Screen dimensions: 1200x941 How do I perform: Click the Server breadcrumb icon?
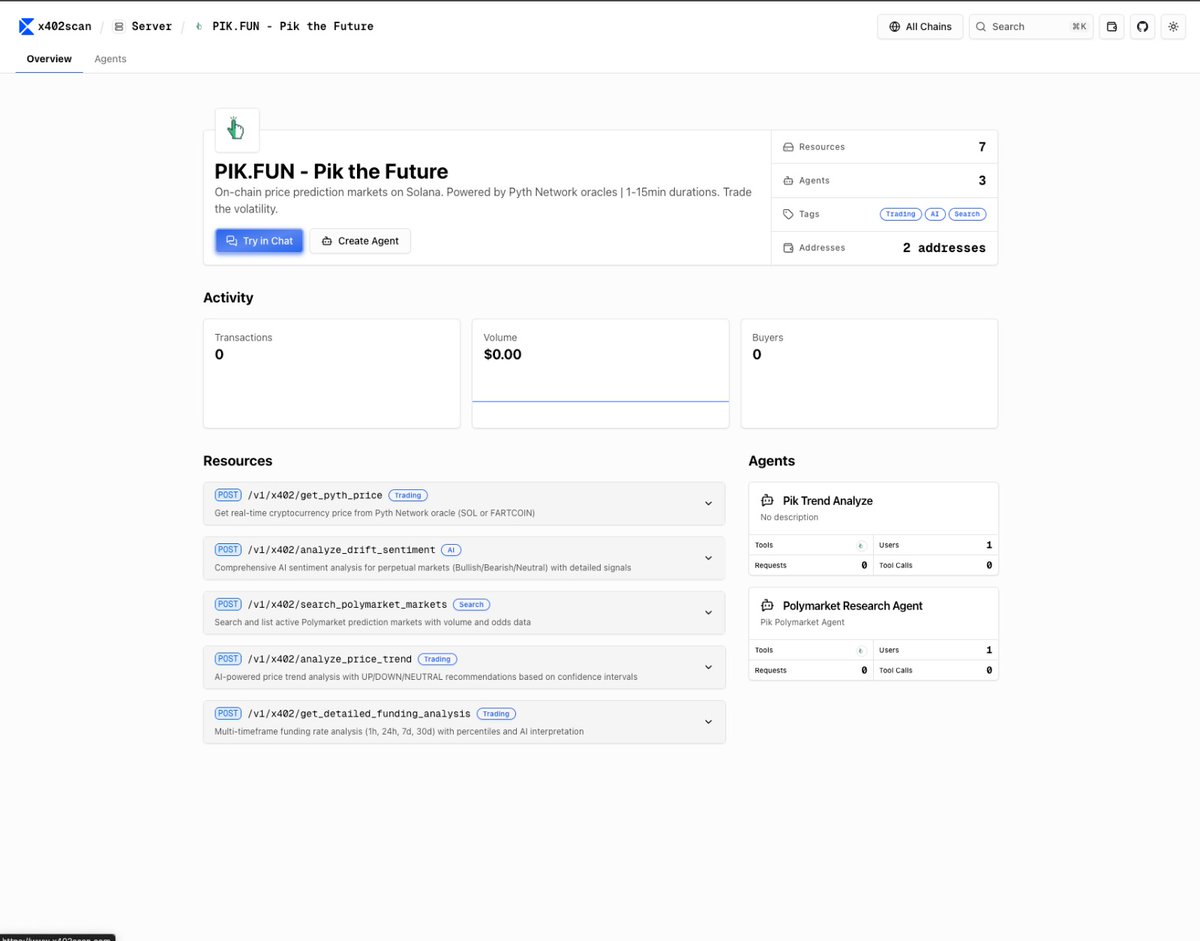[x=119, y=27]
